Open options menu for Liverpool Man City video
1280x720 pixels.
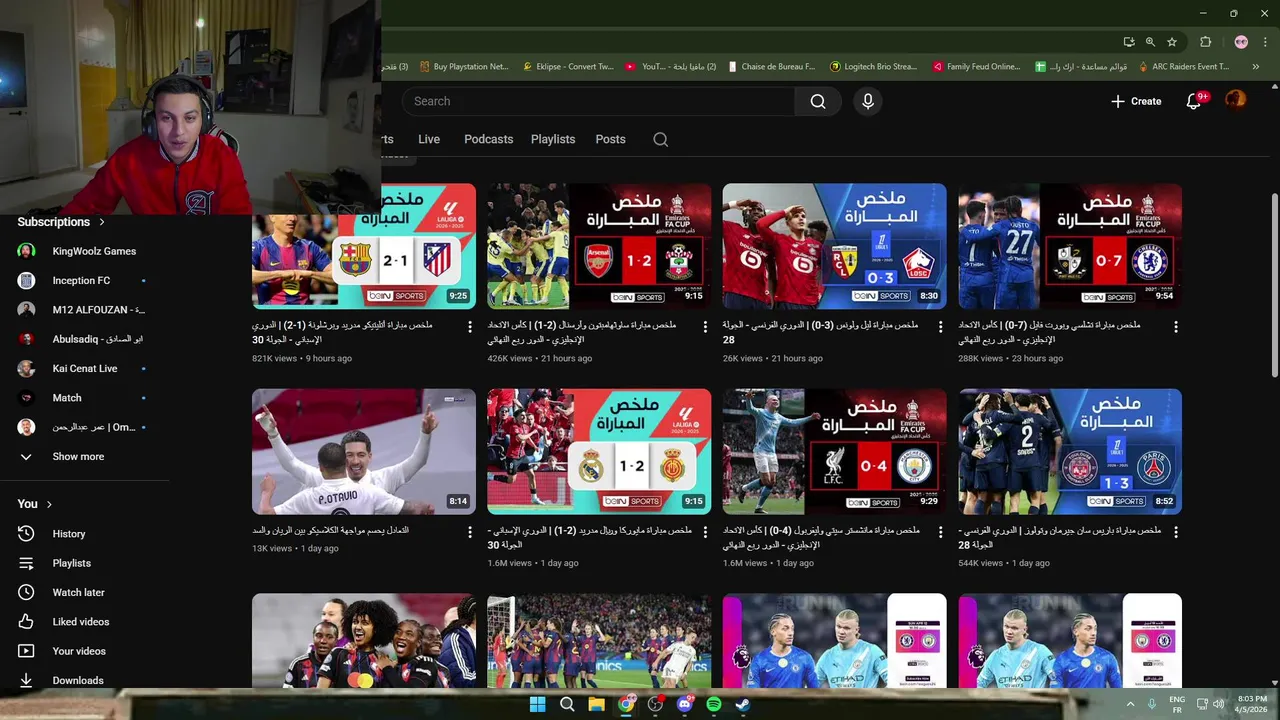(x=940, y=532)
